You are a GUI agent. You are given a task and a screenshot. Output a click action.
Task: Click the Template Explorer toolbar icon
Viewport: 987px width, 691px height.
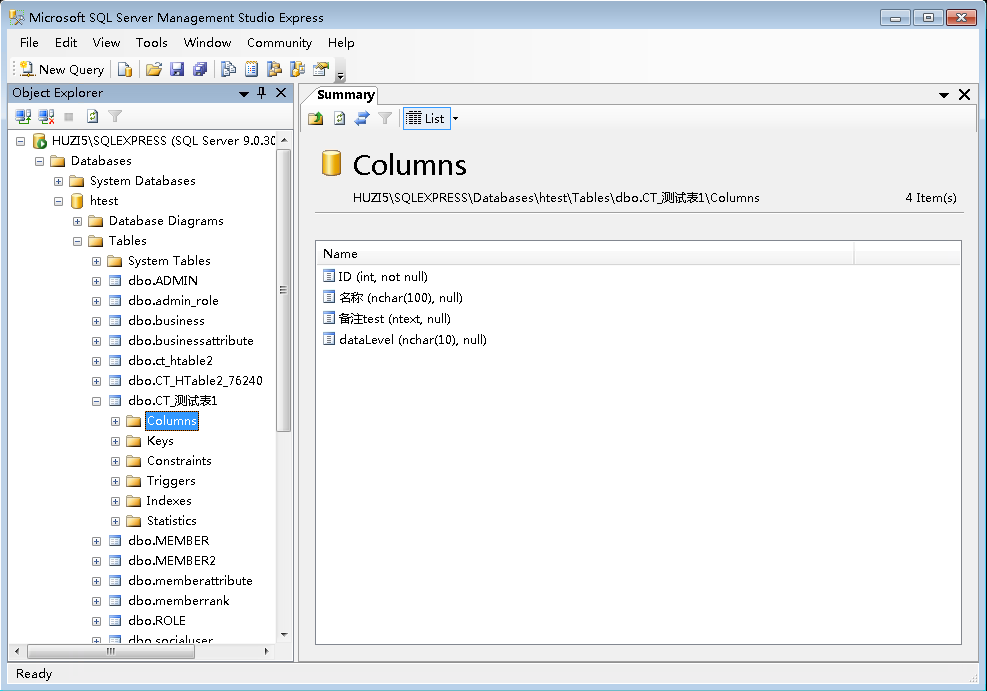click(x=297, y=69)
